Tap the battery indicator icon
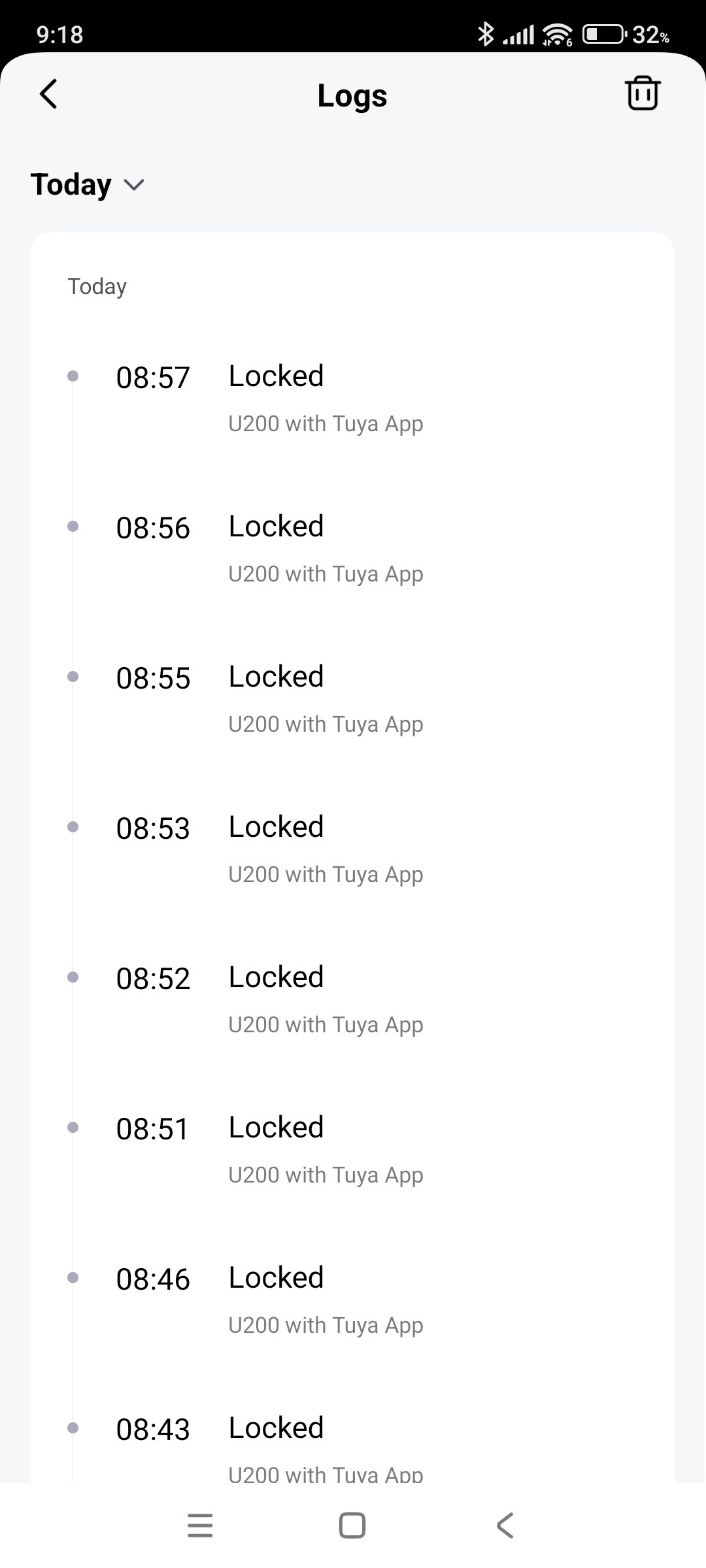Viewport: 706px width, 1568px height. pos(603,34)
